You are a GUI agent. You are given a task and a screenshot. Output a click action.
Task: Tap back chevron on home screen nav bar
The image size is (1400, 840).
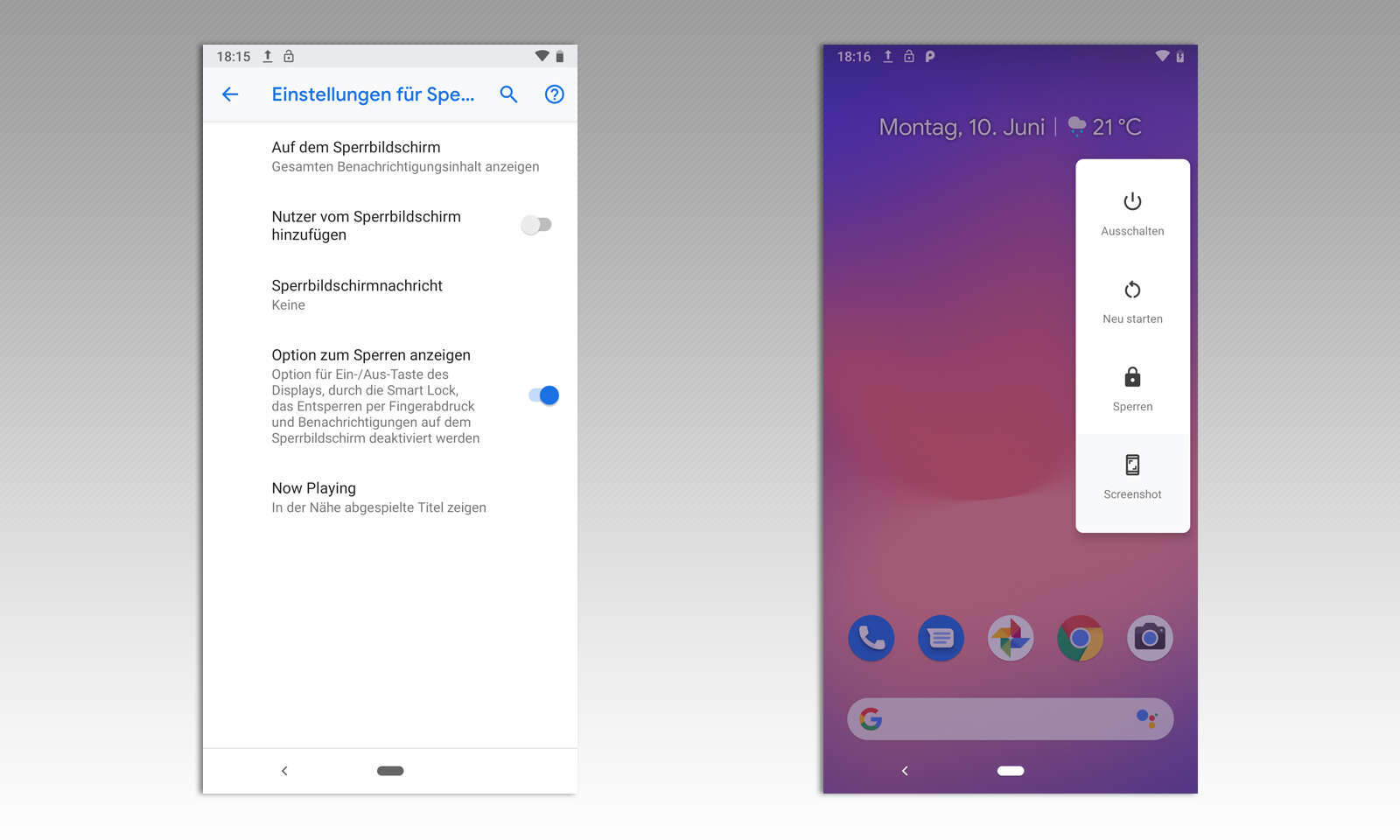pos(905,771)
